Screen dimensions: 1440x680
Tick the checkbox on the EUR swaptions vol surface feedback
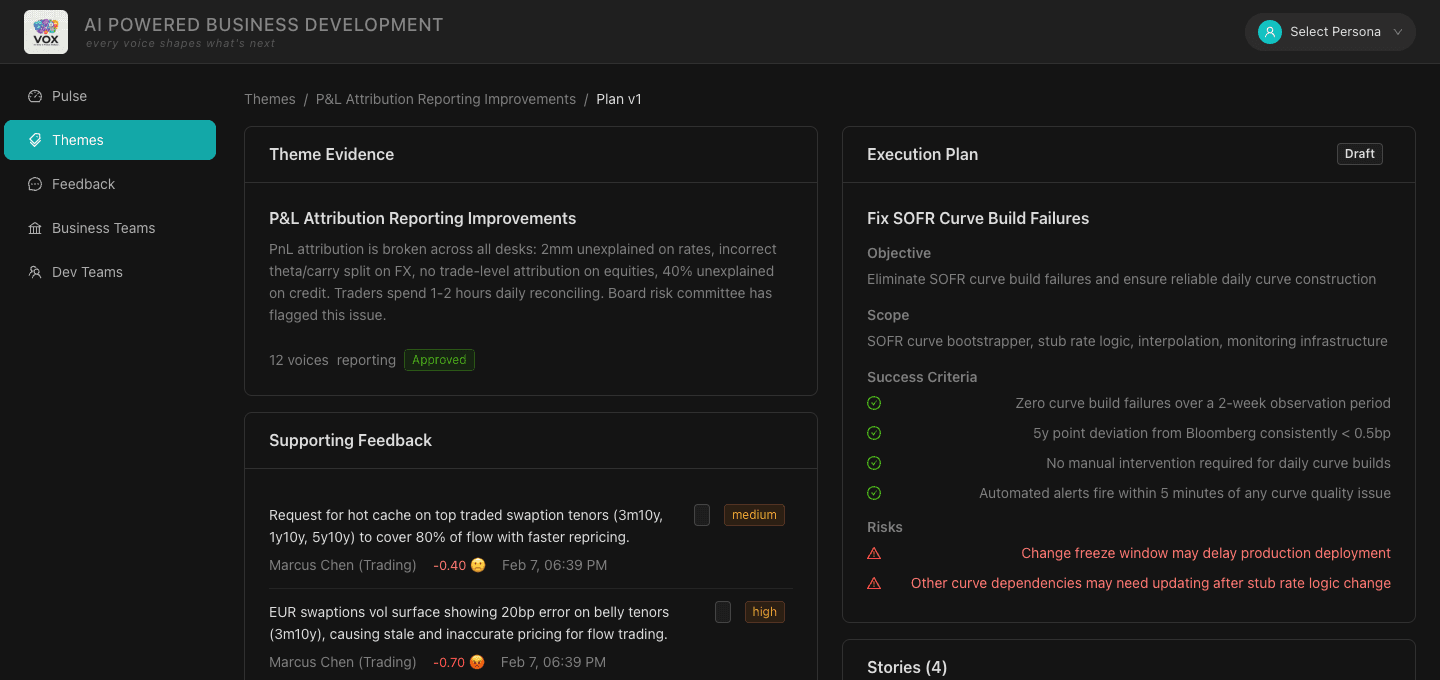click(x=722, y=611)
